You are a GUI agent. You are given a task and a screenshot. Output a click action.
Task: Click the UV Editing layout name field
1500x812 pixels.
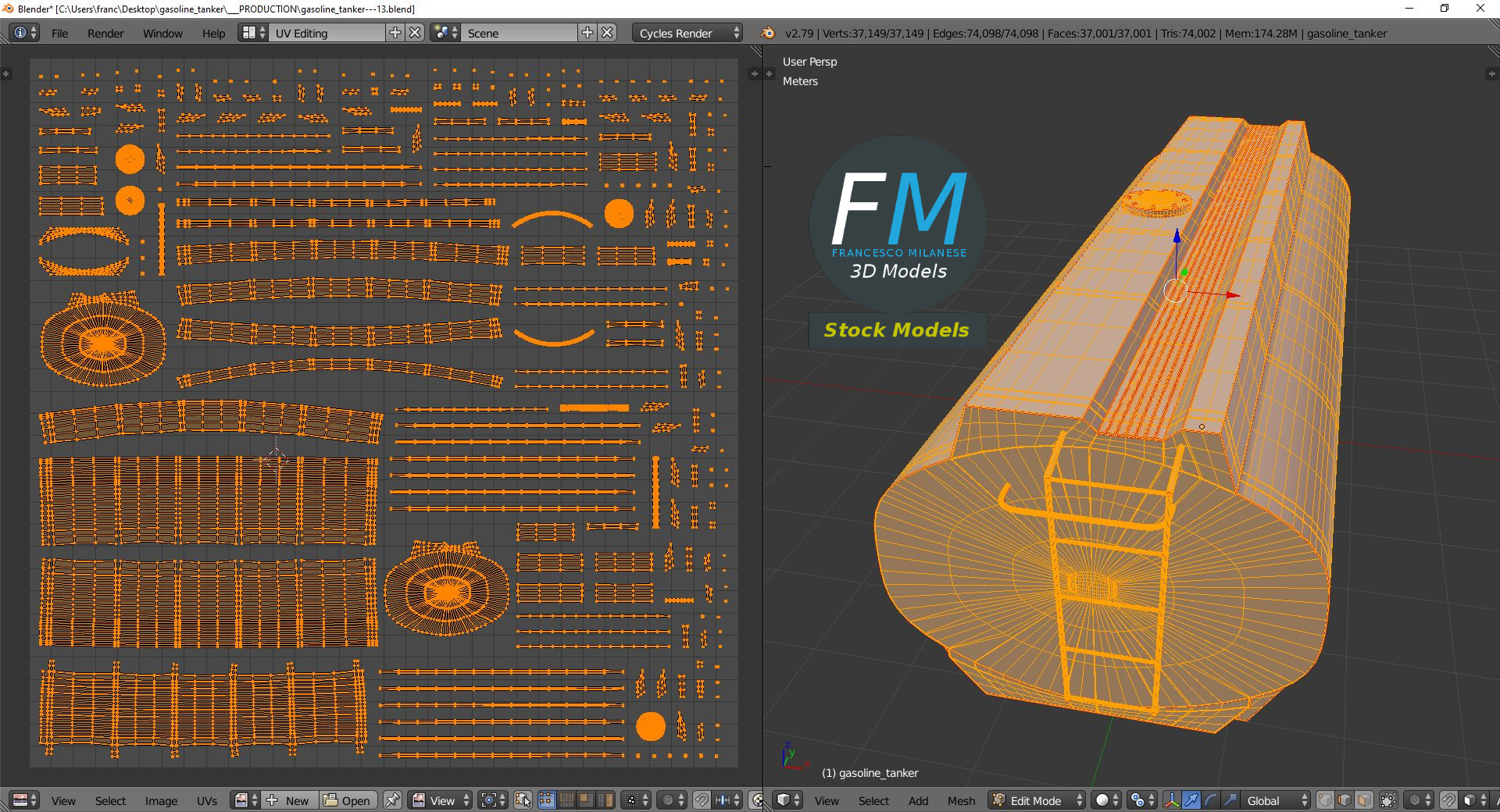[328, 33]
